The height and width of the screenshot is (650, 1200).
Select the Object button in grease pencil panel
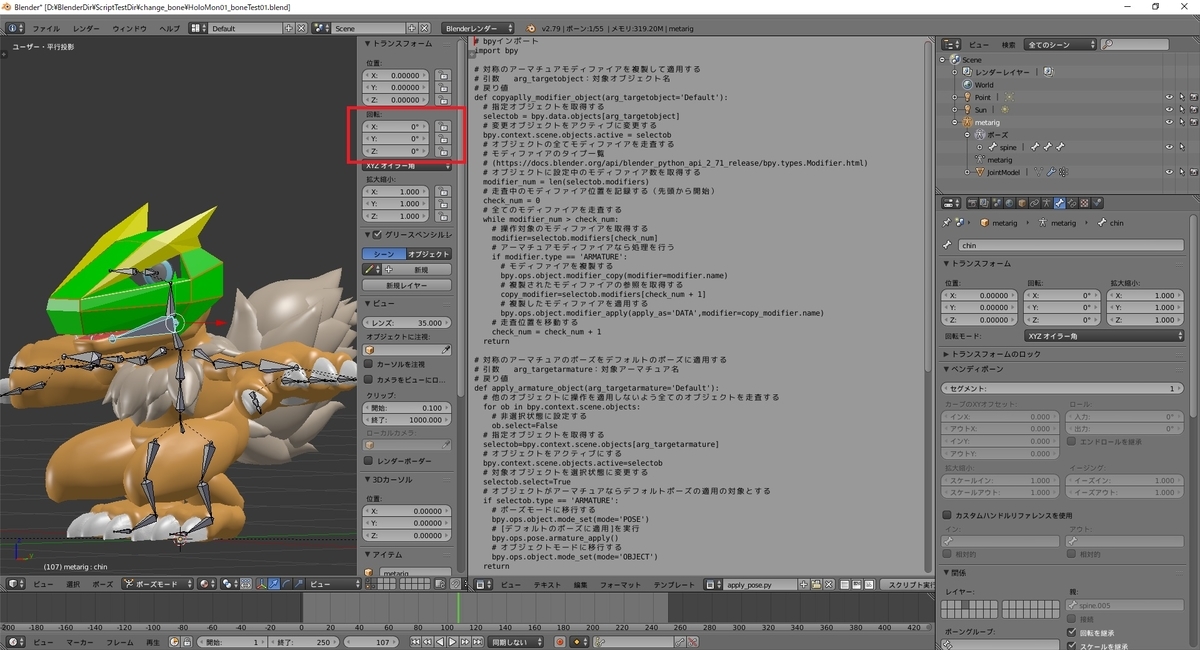429,254
